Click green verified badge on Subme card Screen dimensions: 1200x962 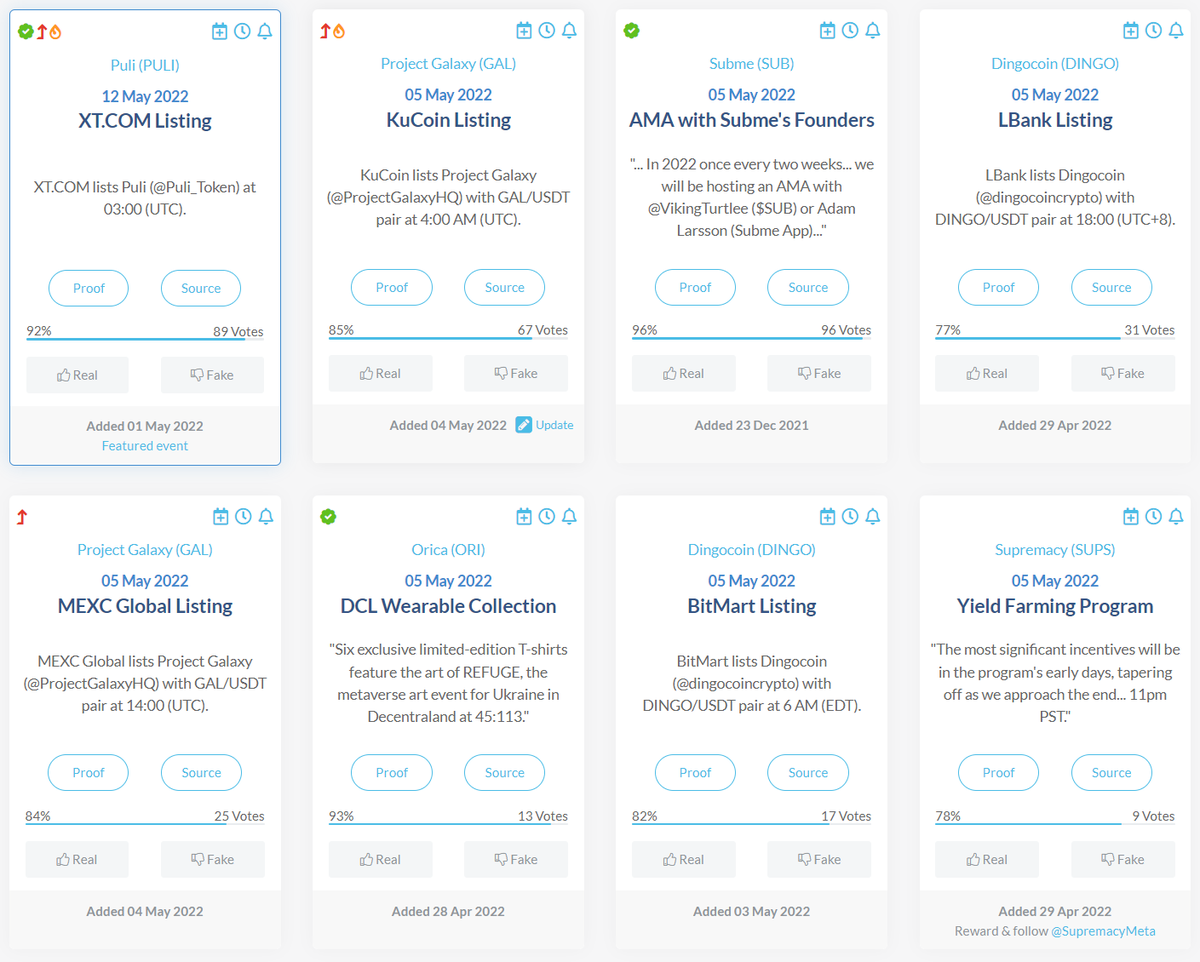pos(631,31)
